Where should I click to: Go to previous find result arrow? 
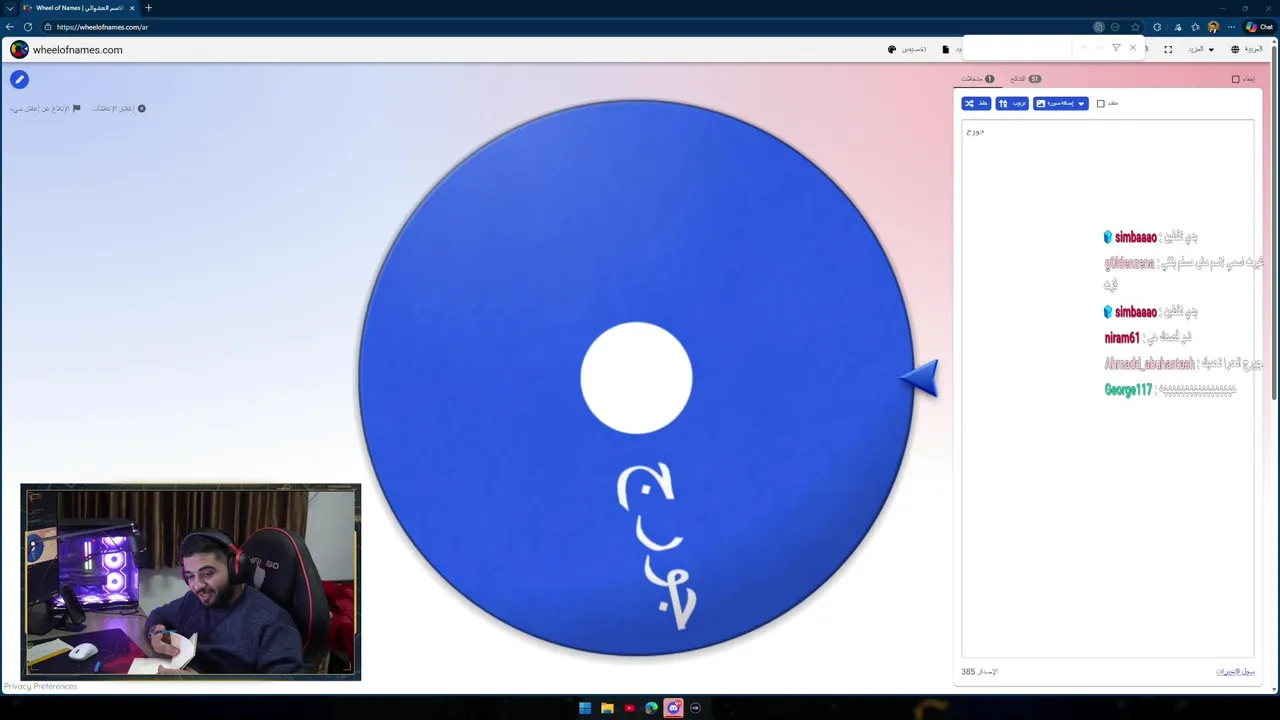1083,47
